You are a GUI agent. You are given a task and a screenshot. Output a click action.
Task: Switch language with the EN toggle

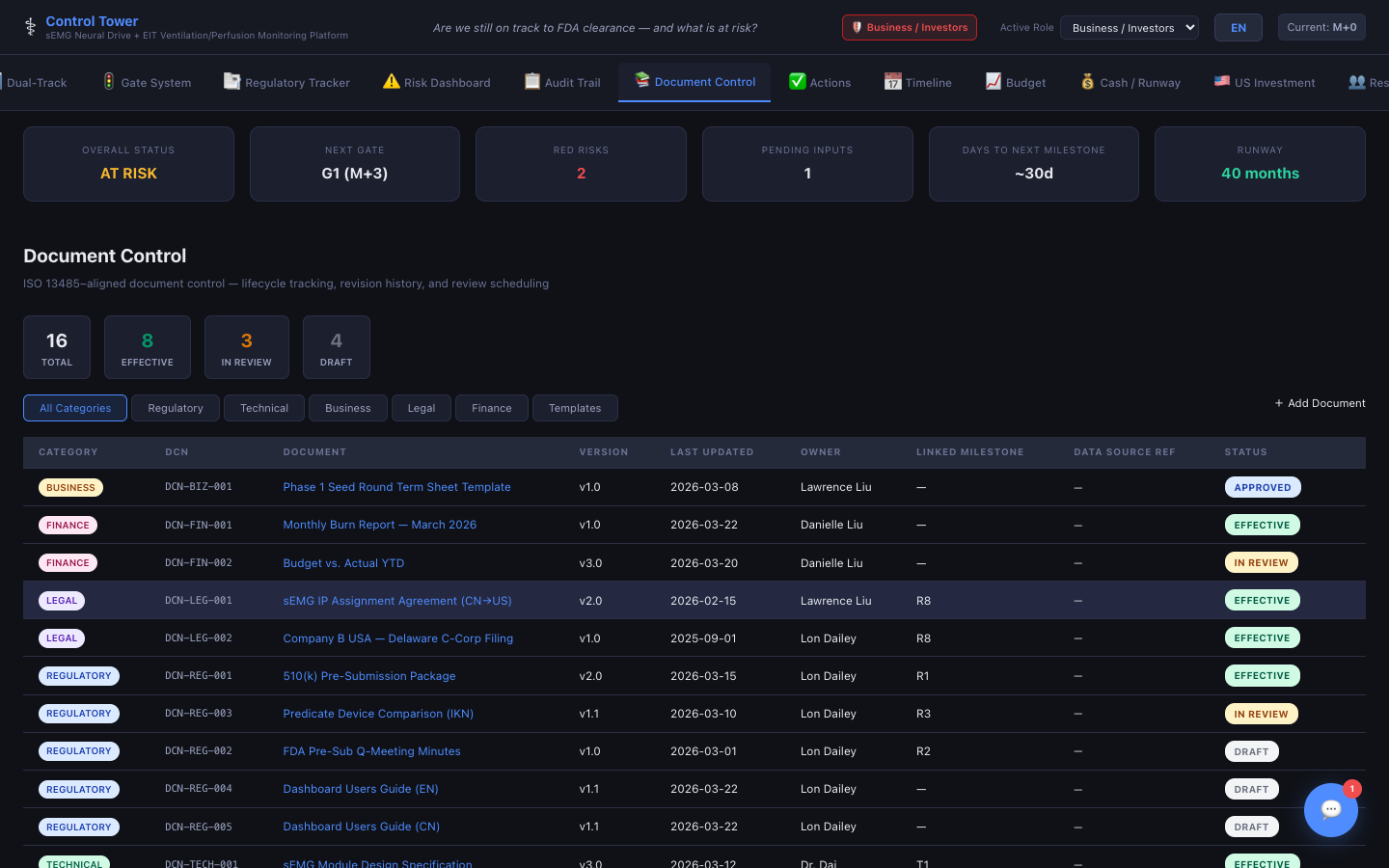click(x=1238, y=28)
